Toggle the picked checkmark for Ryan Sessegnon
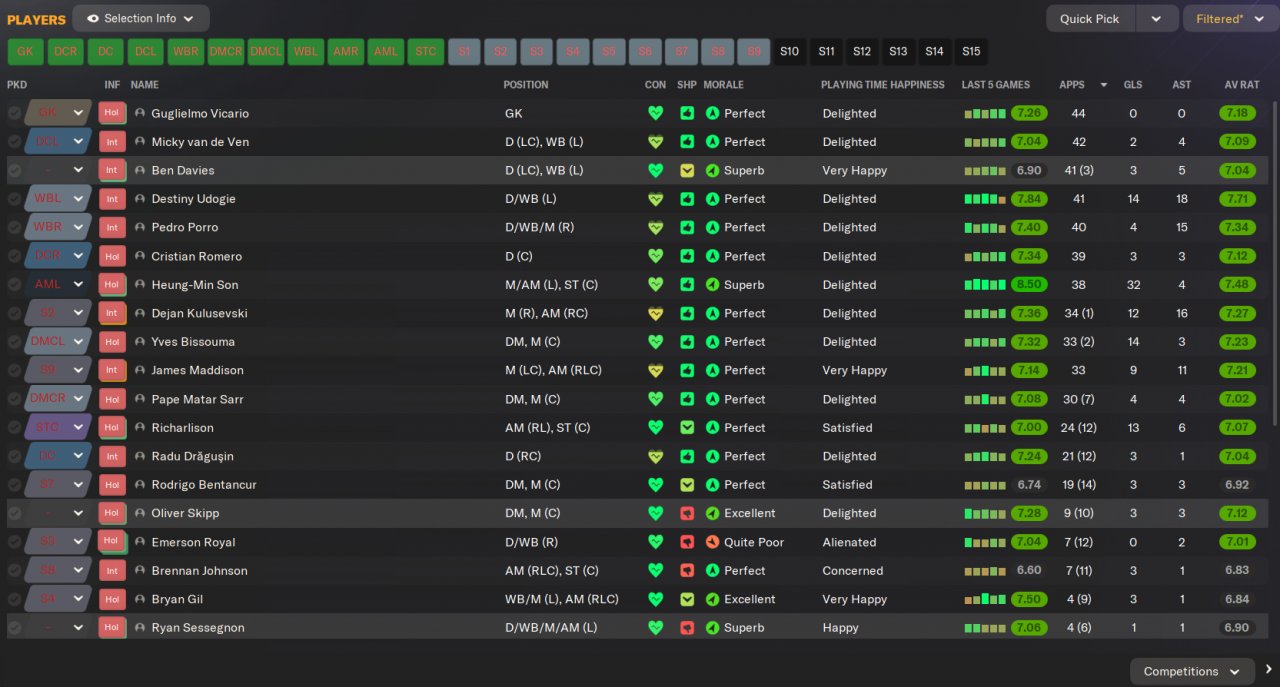Image resolution: width=1280 pixels, height=687 pixels. tap(14, 628)
